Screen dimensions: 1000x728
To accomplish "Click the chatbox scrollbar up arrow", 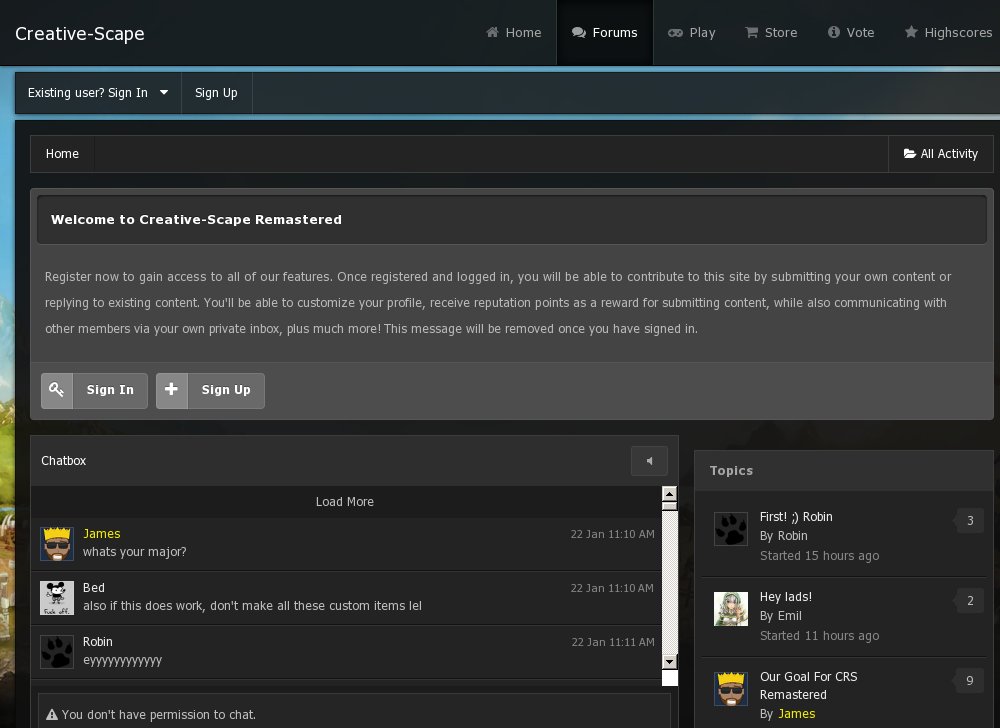I will tap(670, 493).
